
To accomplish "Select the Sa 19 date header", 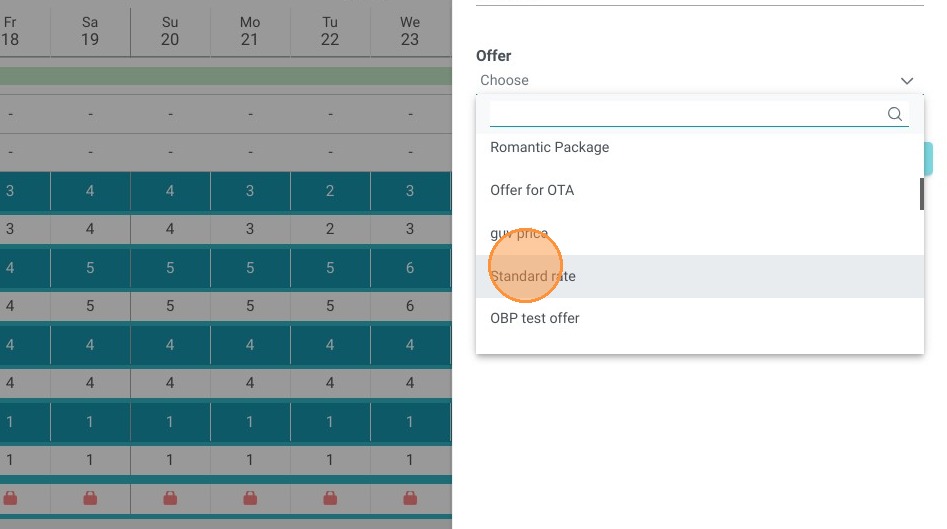I will click(x=90, y=31).
